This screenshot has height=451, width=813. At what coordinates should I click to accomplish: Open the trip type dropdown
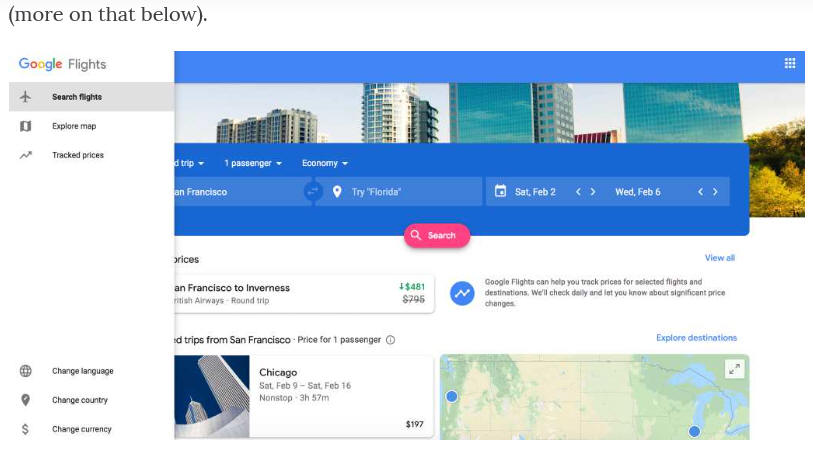click(x=189, y=163)
